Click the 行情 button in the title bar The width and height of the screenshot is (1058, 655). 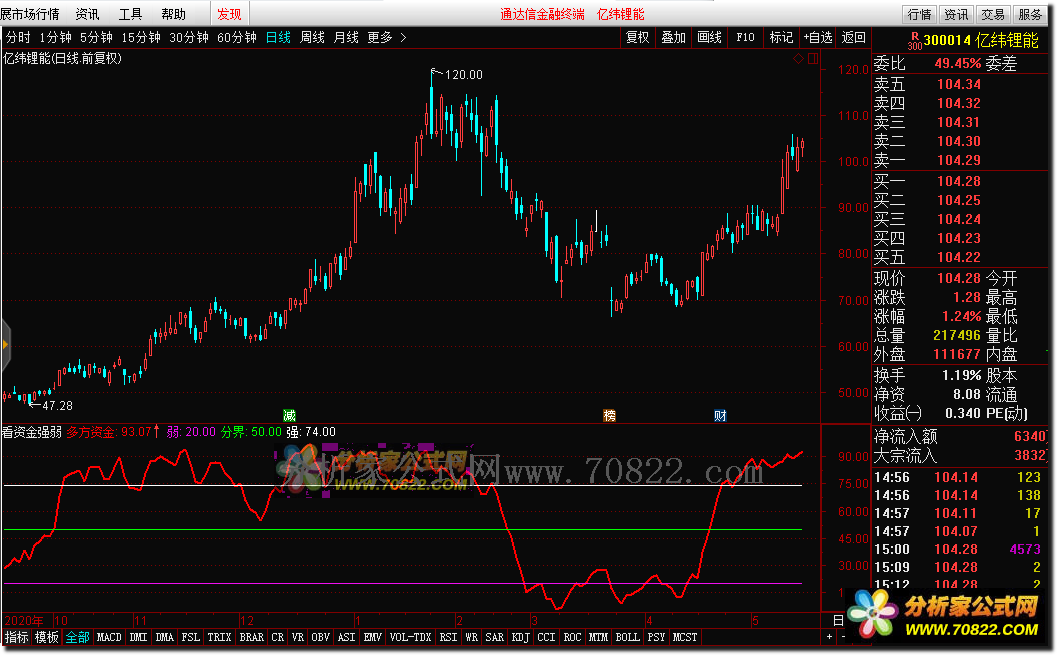tap(919, 14)
